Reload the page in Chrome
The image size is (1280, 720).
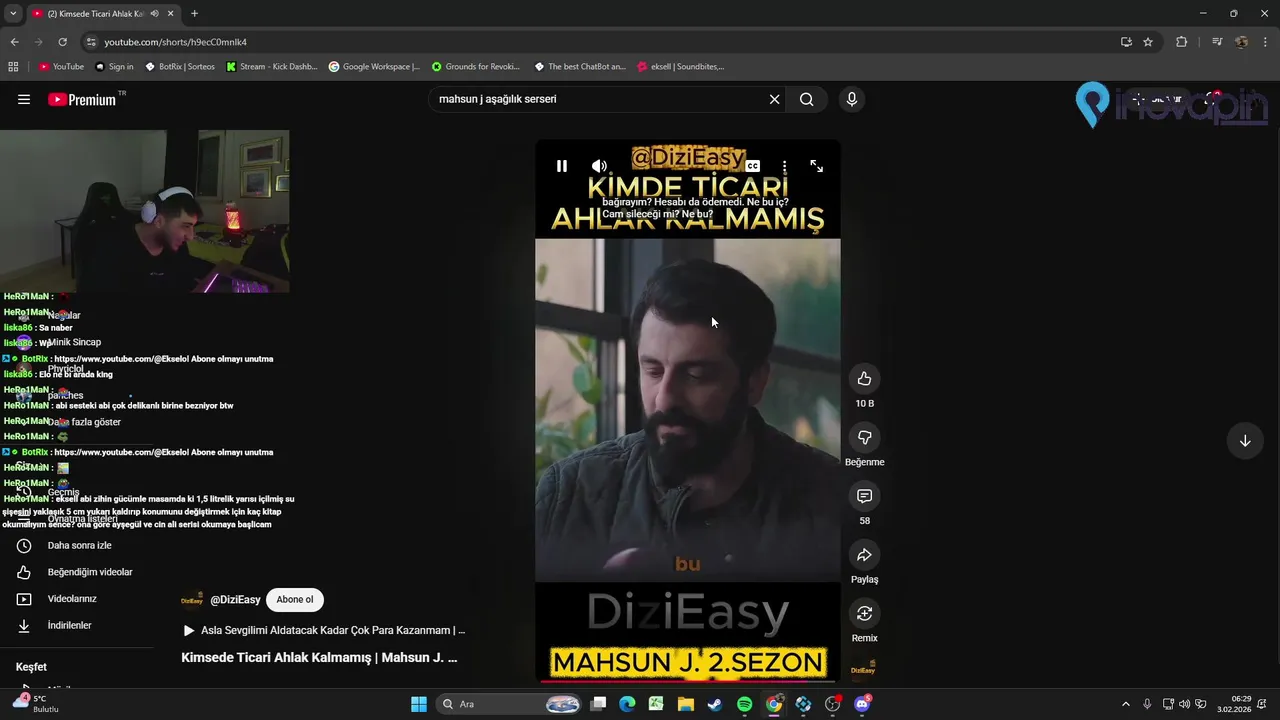click(x=62, y=42)
